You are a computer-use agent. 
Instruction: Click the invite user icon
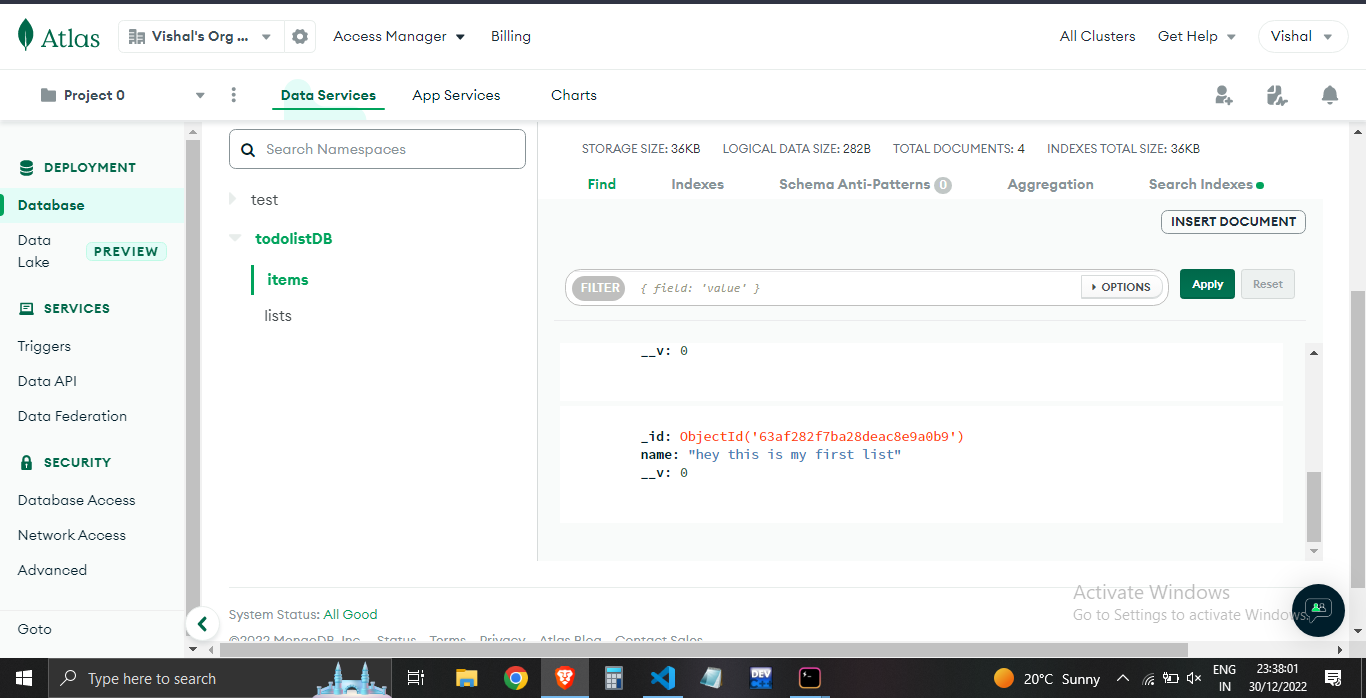pos(1223,95)
